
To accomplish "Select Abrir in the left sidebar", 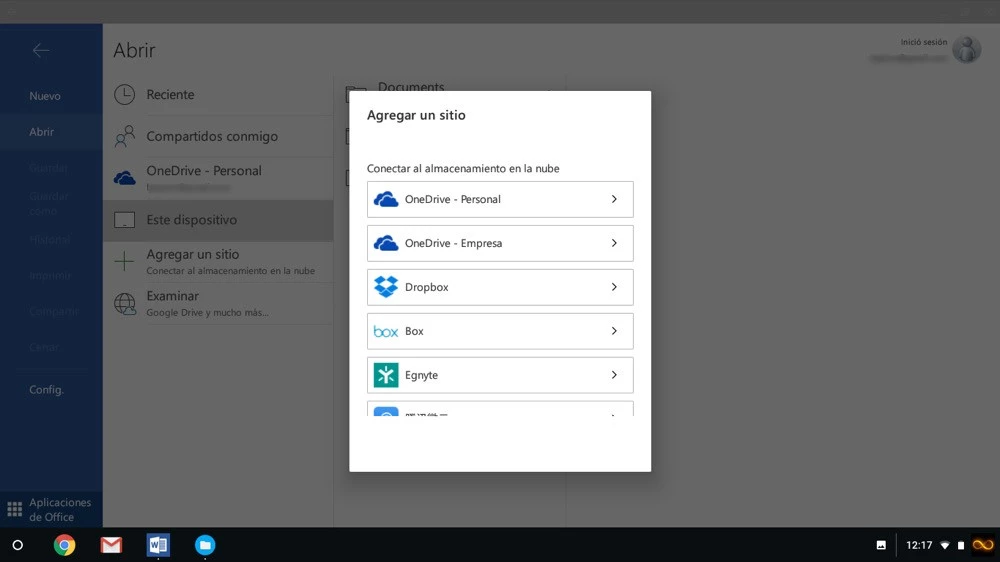I will pyautogui.click(x=42, y=132).
